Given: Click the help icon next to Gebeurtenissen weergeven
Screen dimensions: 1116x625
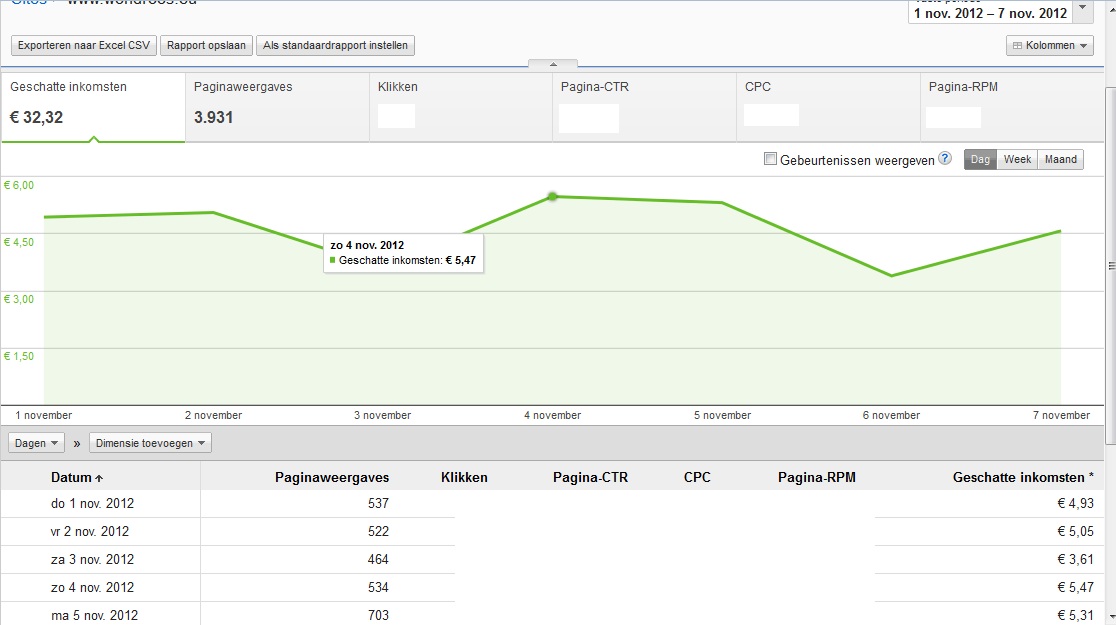Looking at the screenshot, I should (944, 159).
